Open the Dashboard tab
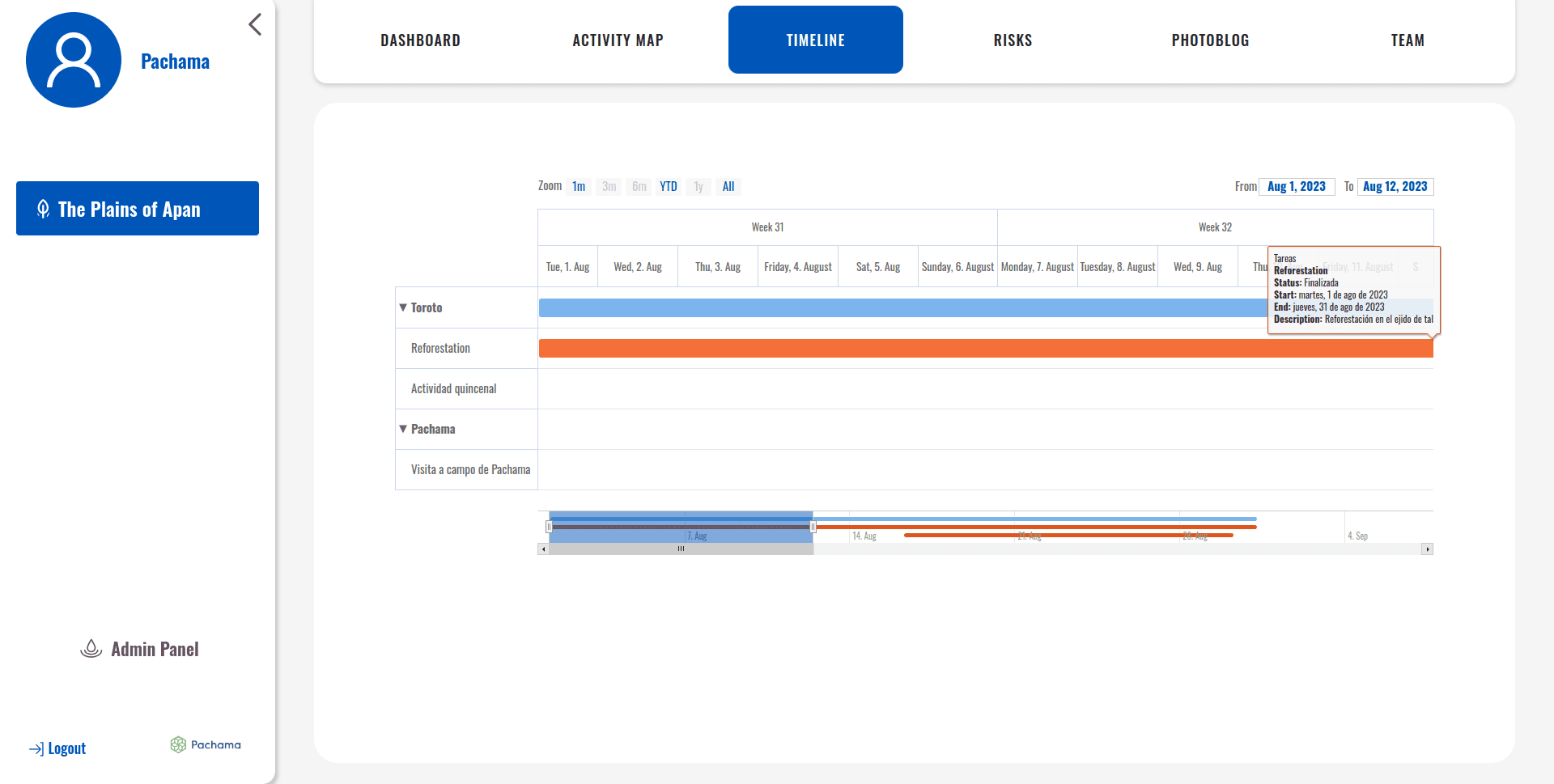Image resolution: width=1554 pixels, height=784 pixels. (x=421, y=40)
